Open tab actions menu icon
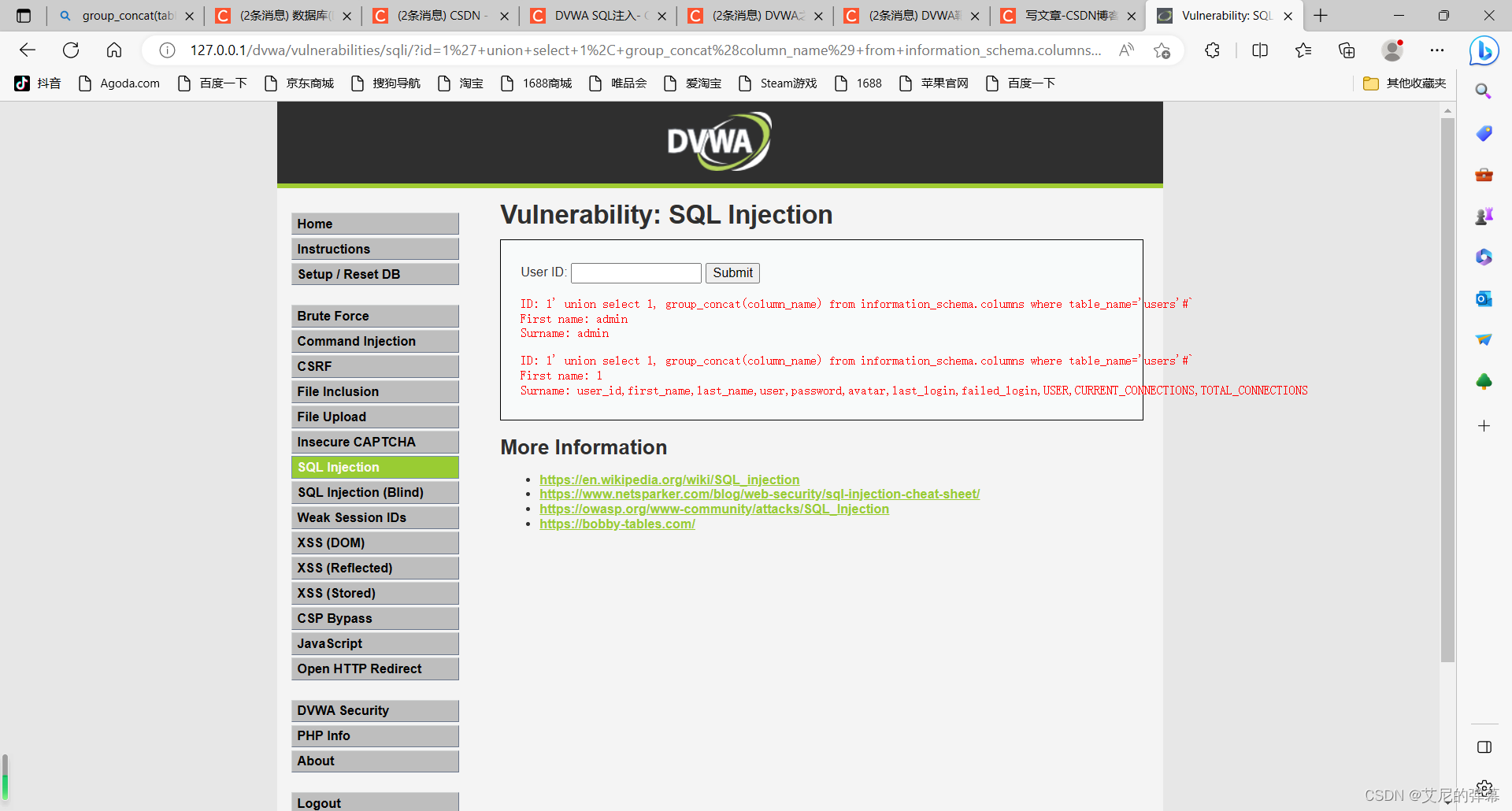The width and height of the screenshot is (1512, 811). click(24, 16)
